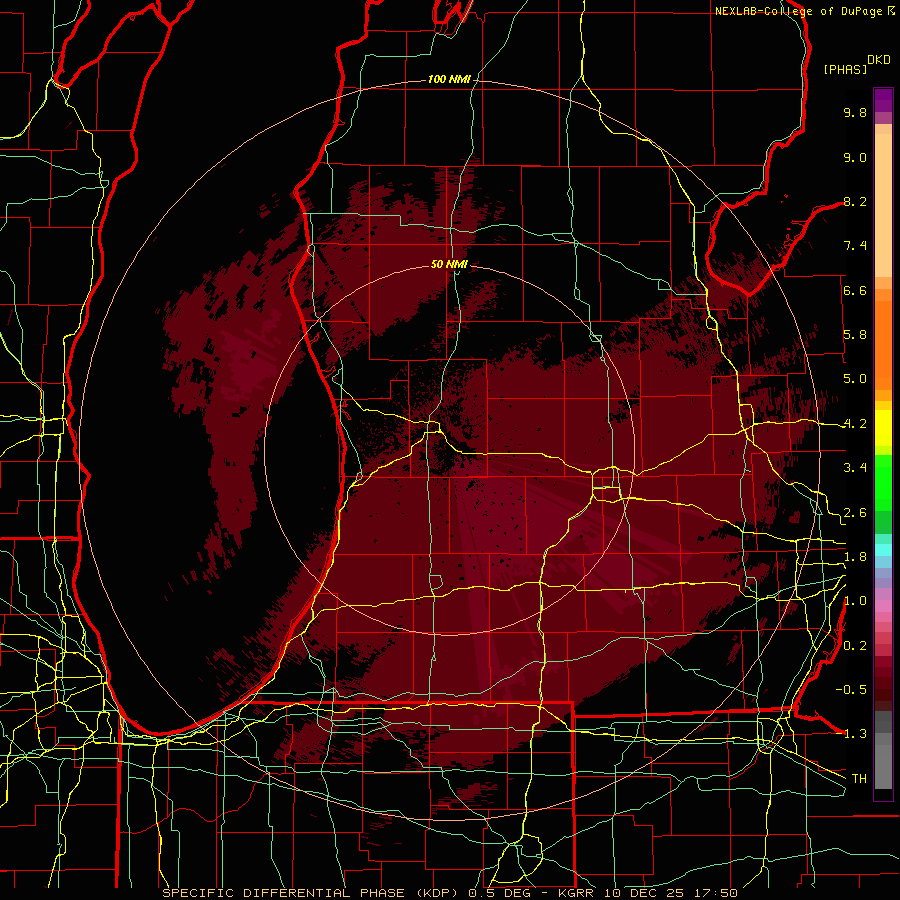This screenshot has height=900, width=900.
Task: Click the [PHAS] units label
Action: [x=845, y=70]
